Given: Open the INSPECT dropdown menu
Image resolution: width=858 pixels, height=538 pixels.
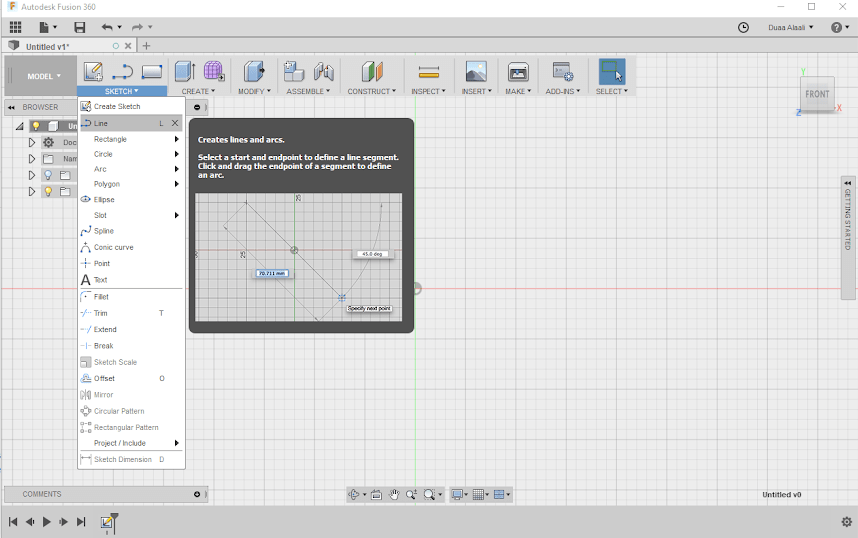Looking at the screenshot, I should tap(428, 91).
